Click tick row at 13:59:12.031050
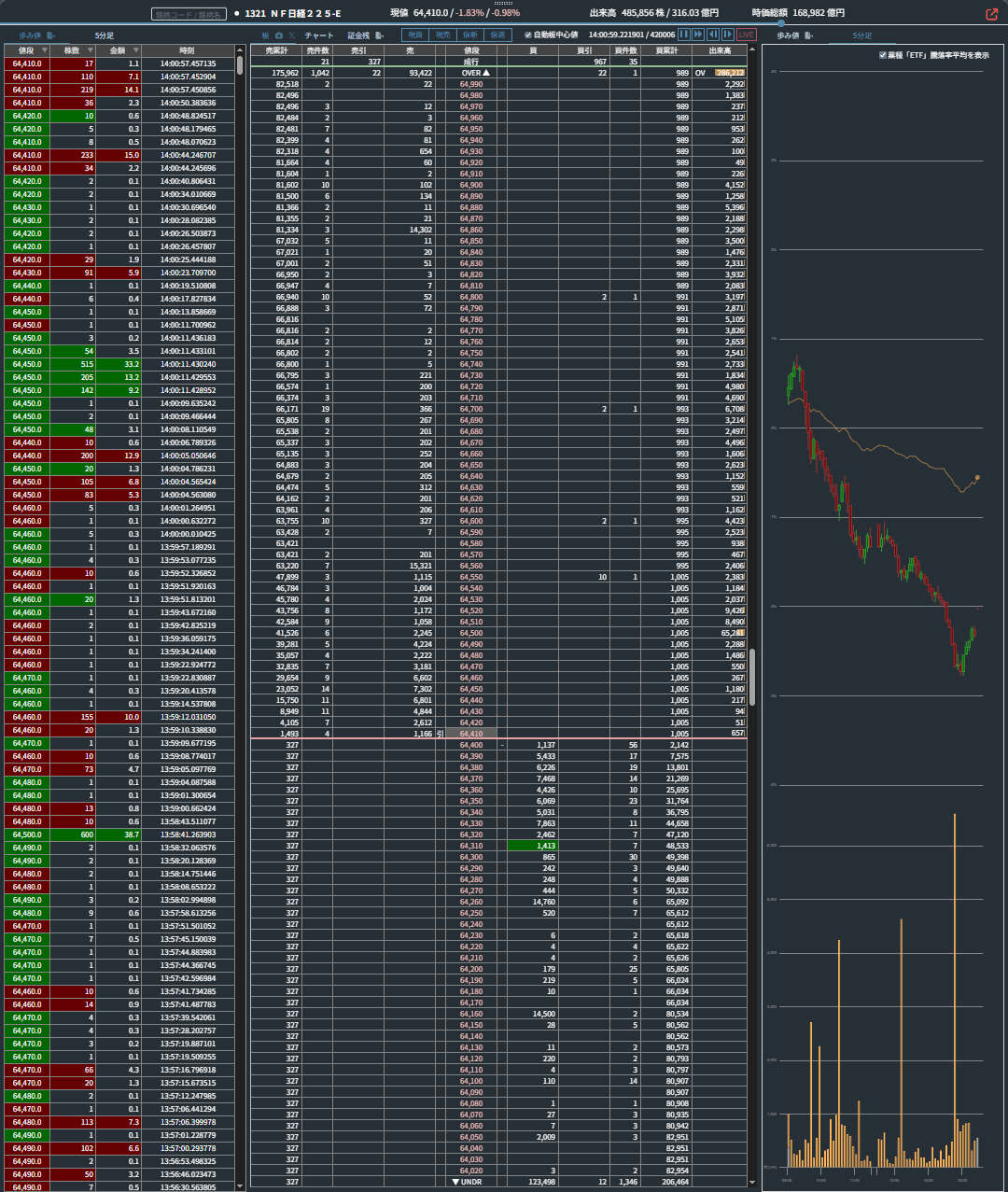 [119, 717]
